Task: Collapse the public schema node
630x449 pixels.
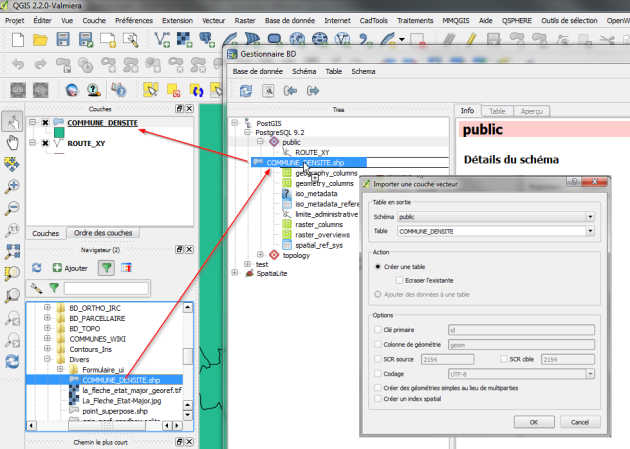Action: pos(260,141)
